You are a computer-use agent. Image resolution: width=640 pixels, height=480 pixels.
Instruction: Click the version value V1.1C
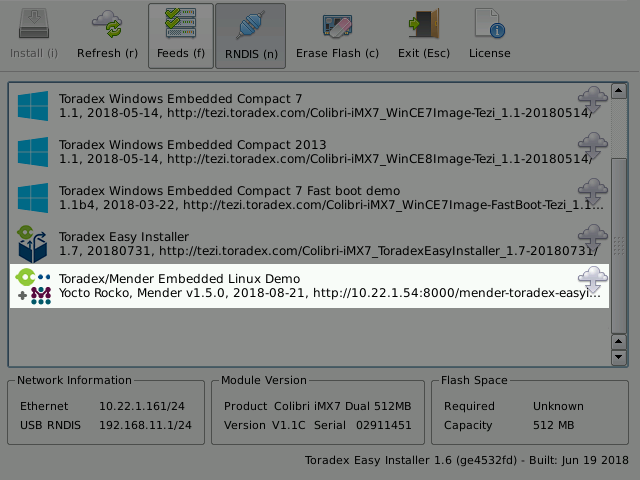pyautogui.click(x=288, y=425)
